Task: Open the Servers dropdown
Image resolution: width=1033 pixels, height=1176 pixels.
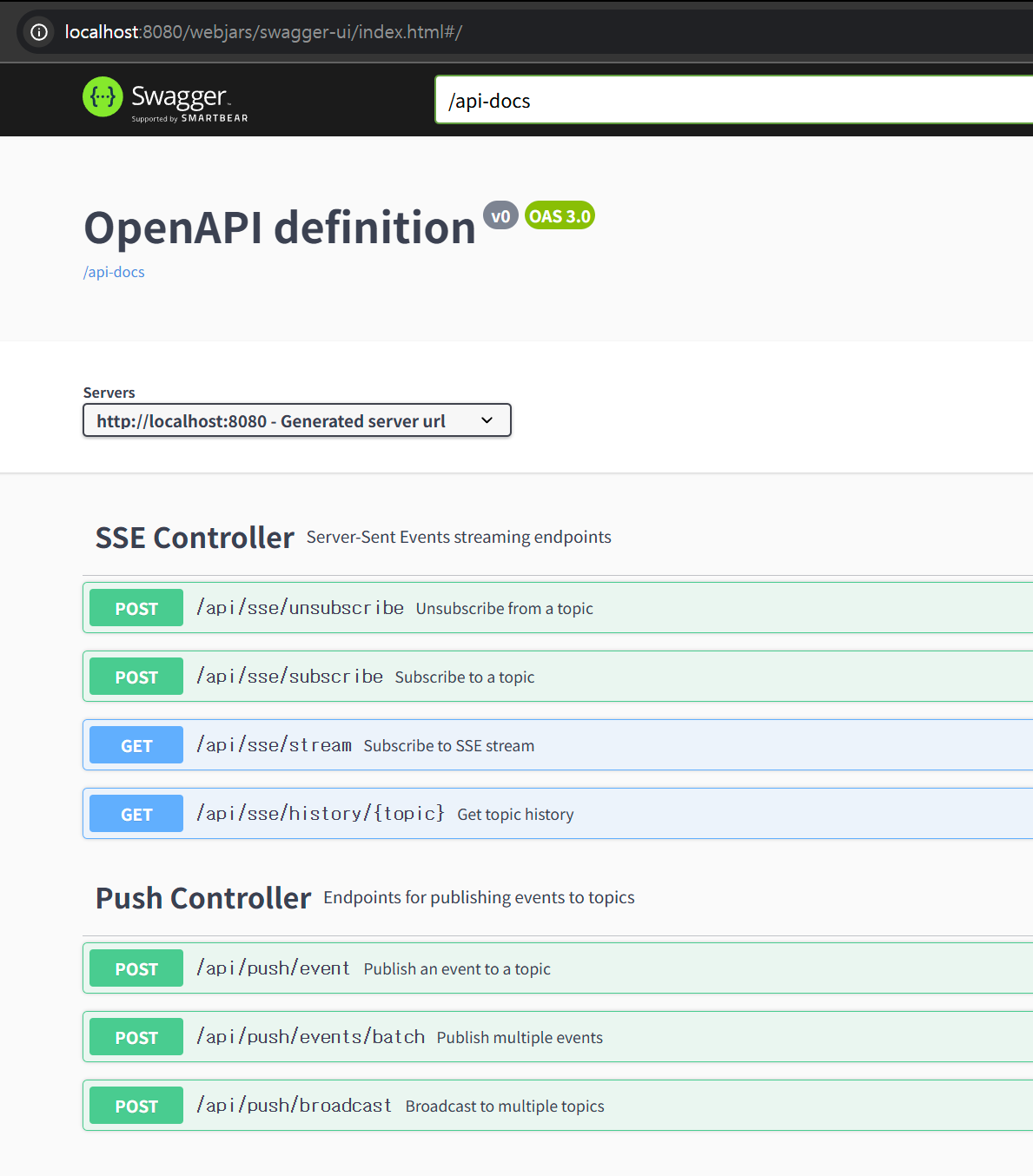Action: pos(296,421)
